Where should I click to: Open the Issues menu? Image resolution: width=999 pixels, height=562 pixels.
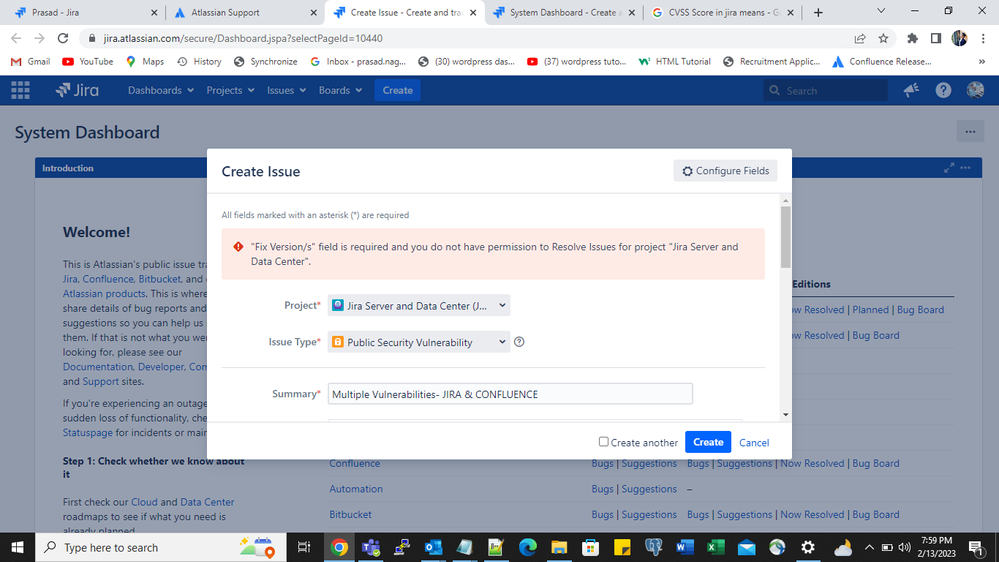pyautogui.click(x=286, y=90)
